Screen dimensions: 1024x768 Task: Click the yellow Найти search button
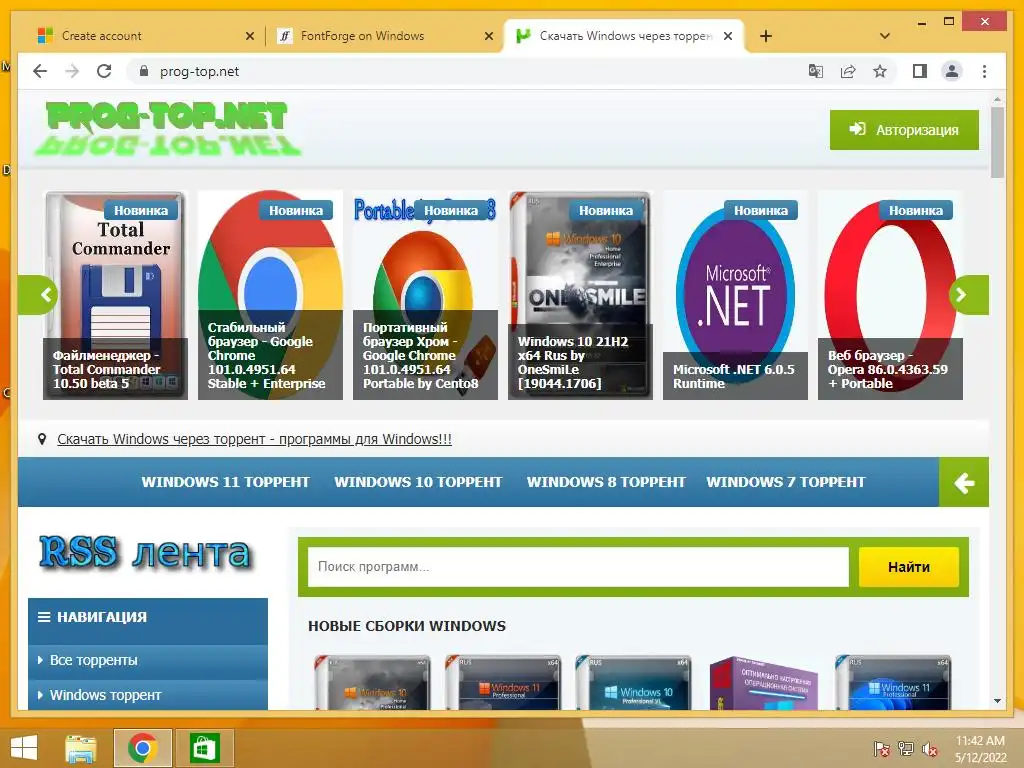point(908,567)
